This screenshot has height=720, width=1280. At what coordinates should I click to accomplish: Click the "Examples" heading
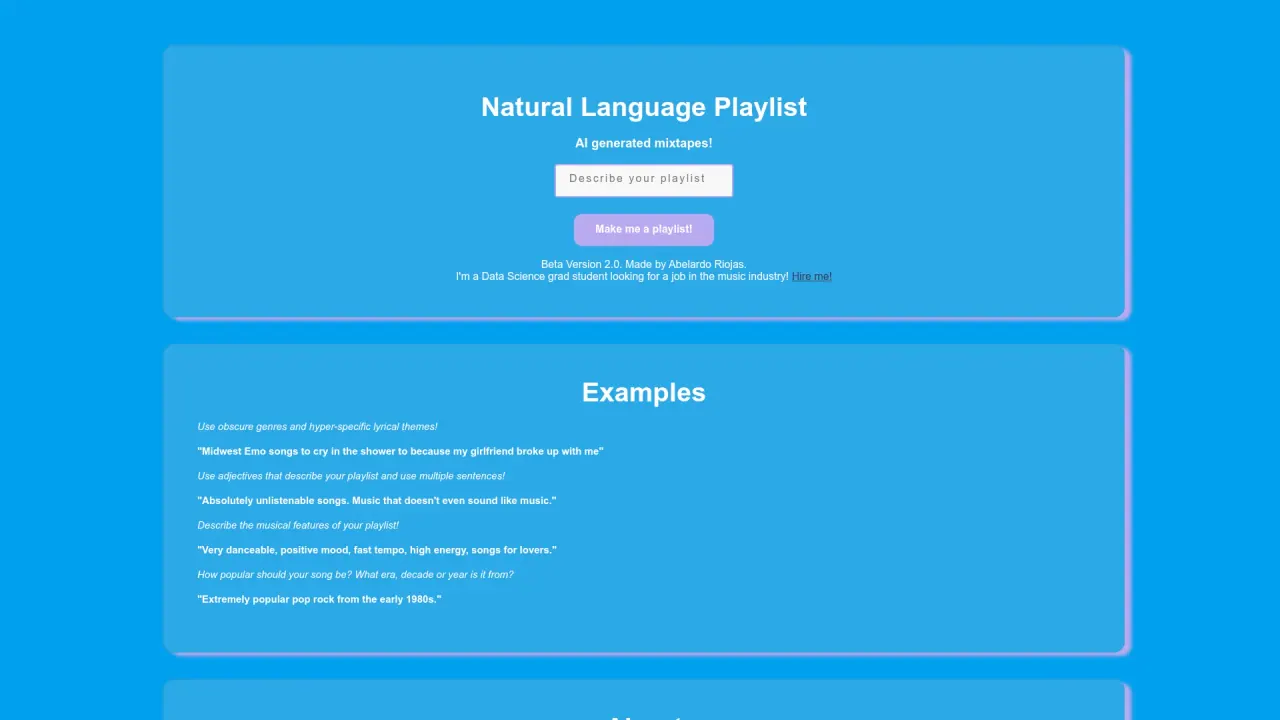click(644, 393)
